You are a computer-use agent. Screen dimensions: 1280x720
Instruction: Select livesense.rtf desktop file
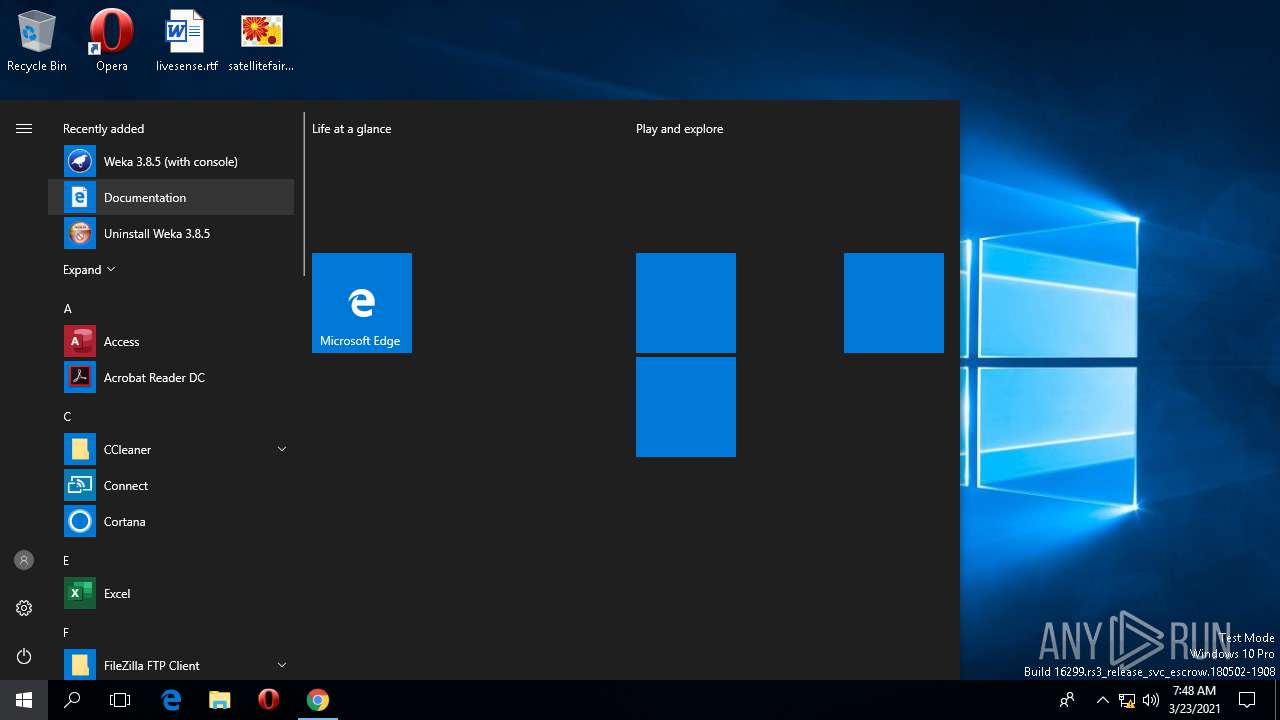pyautogui.click(x=186, y=41)
